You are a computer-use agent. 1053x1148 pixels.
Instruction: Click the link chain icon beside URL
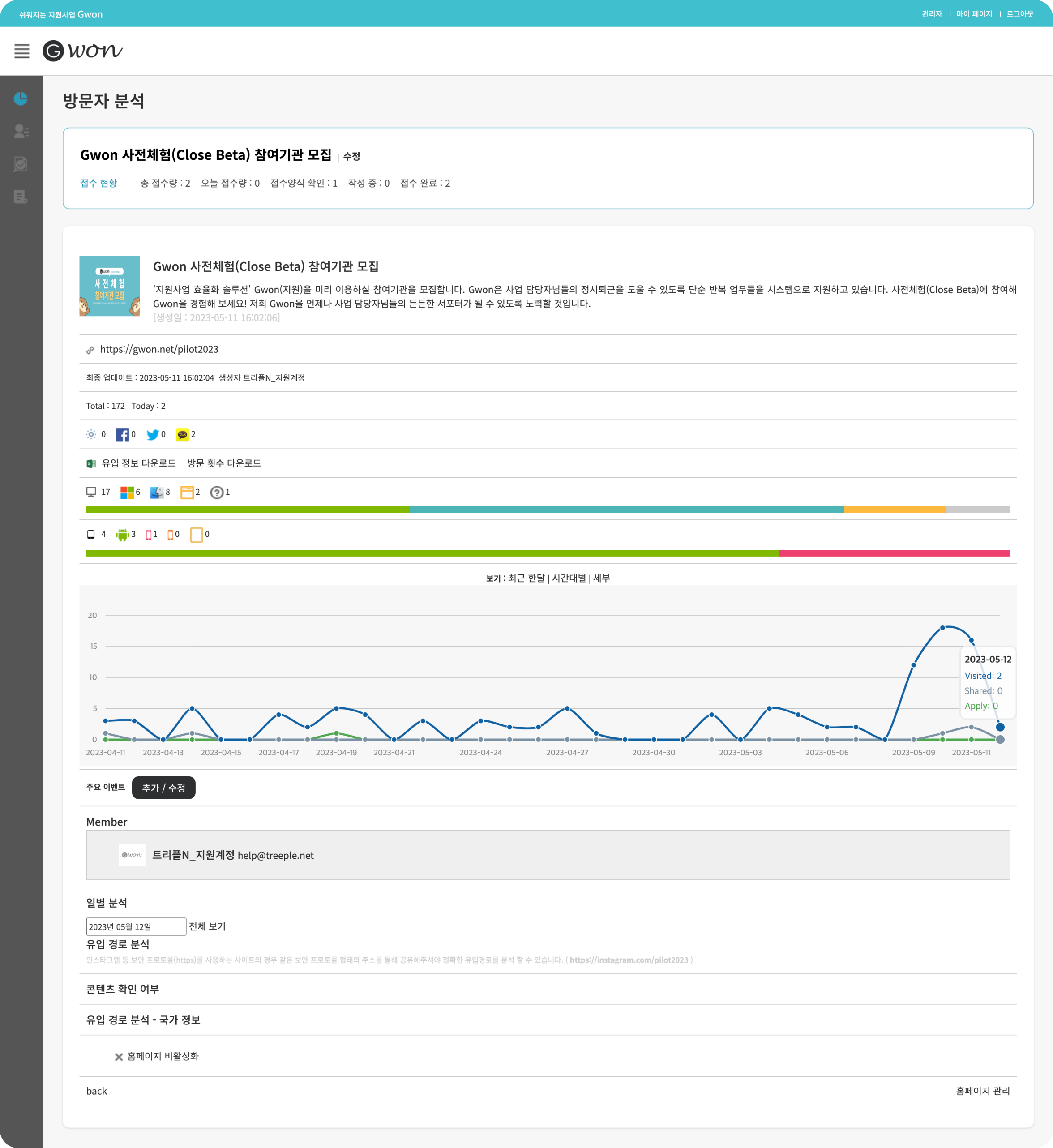click(x=90, y=350)
